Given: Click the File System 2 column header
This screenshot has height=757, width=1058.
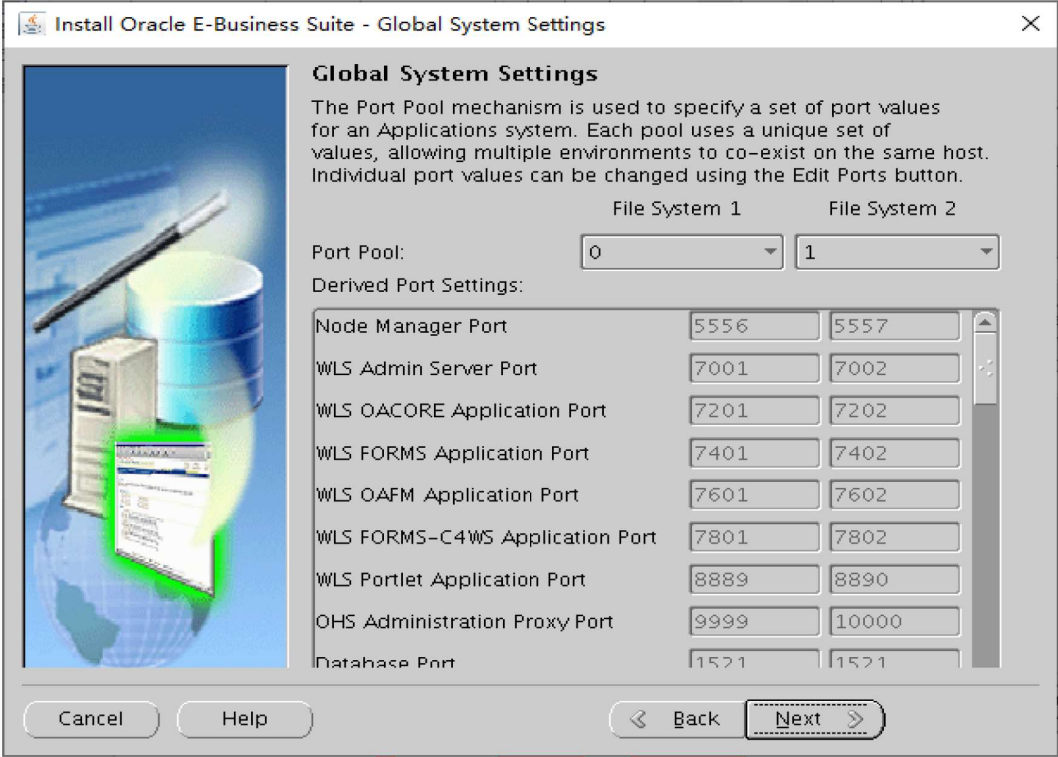Looking at the screenshot, I should [x=892, y=208].
